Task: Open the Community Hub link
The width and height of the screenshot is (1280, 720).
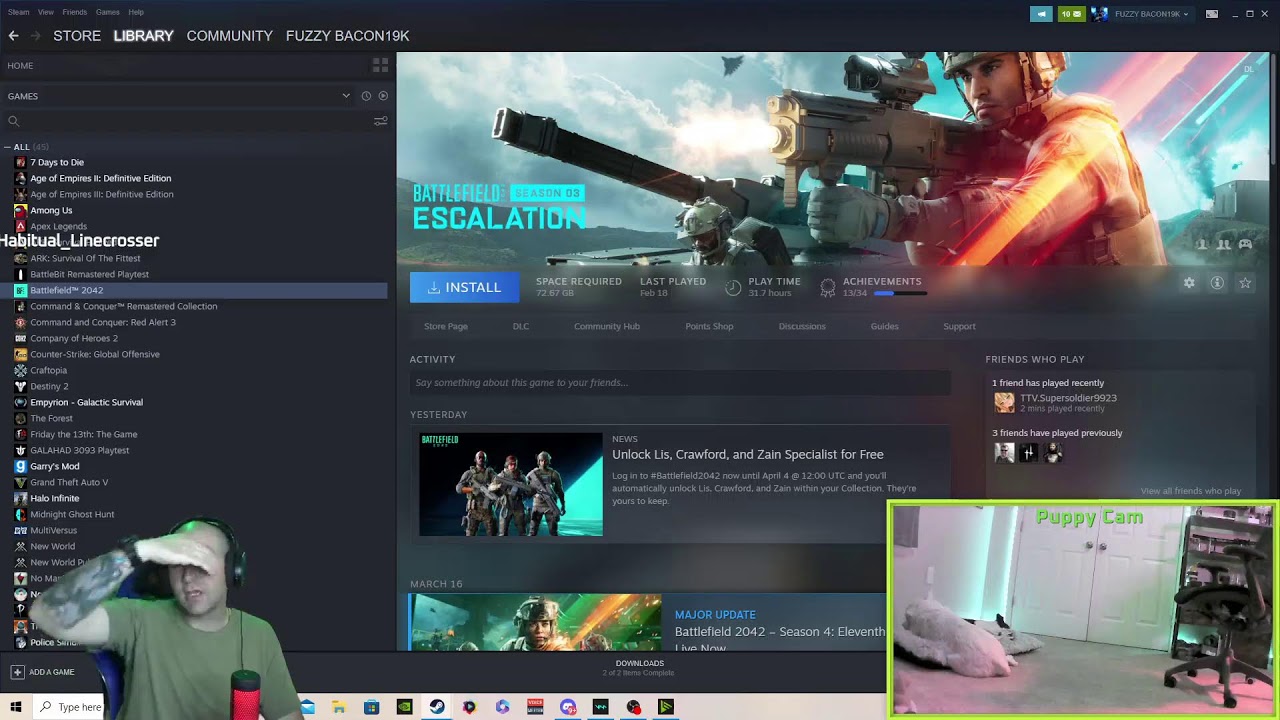Action: pyautogui.click(x=607, y=326)
